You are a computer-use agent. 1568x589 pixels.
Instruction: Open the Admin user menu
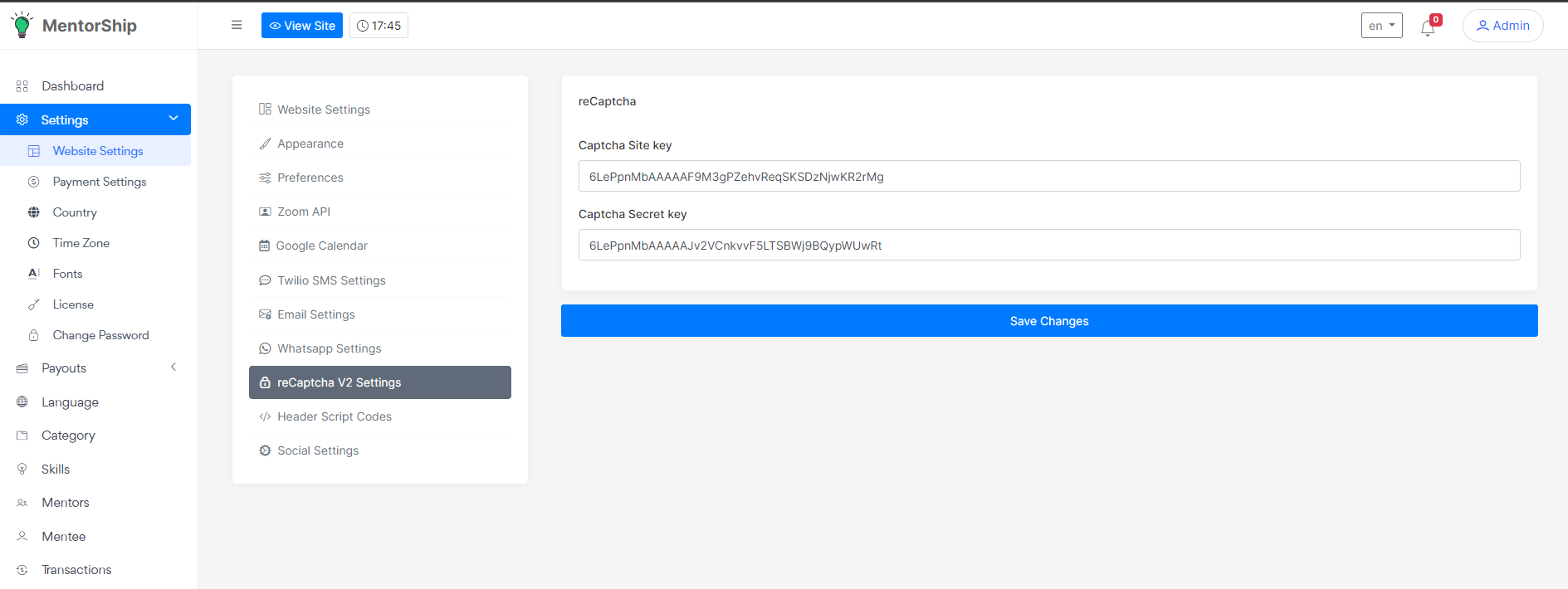pyautogui.click(x=1502, y=26)
